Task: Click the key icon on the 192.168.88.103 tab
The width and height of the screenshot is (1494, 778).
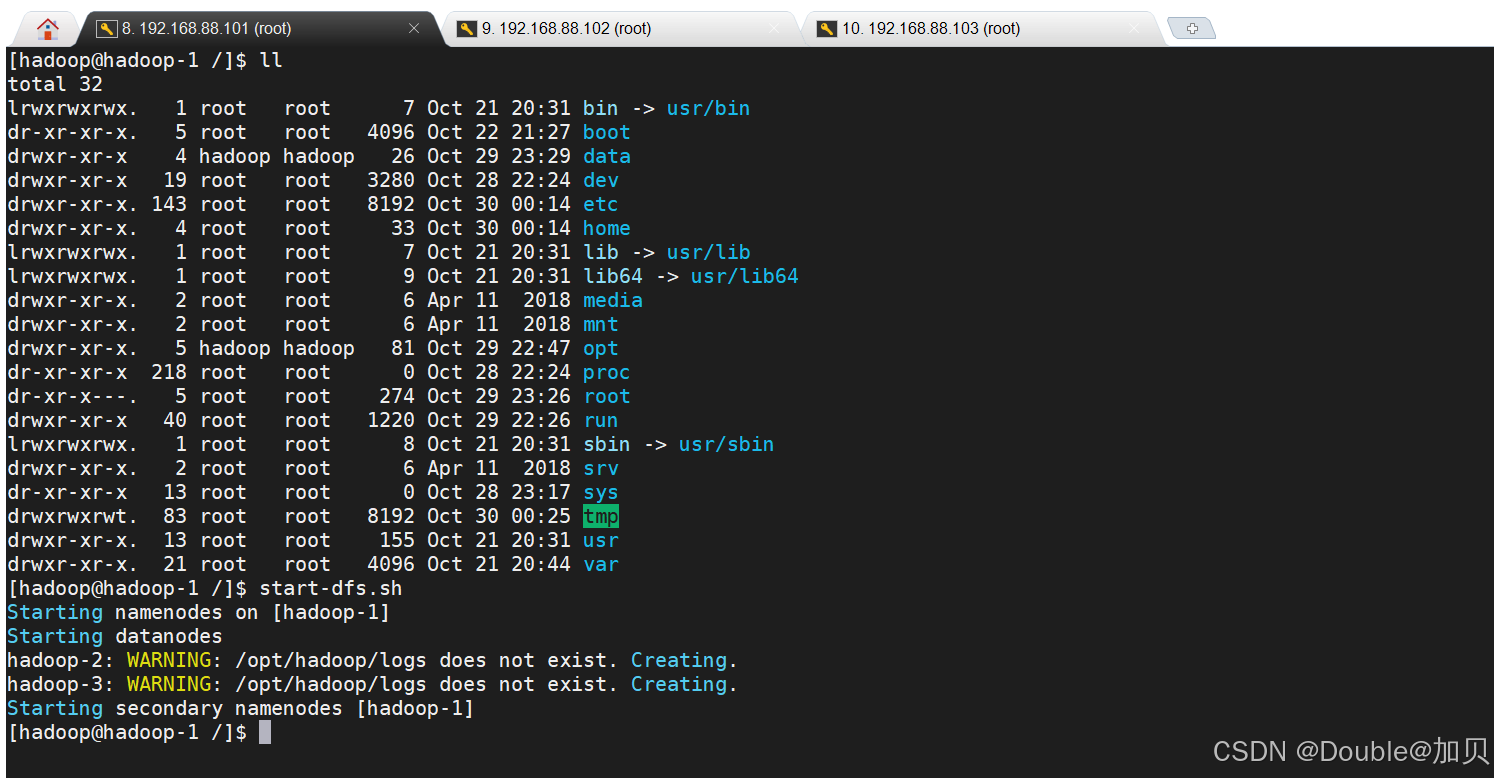Action: point(827,29)
